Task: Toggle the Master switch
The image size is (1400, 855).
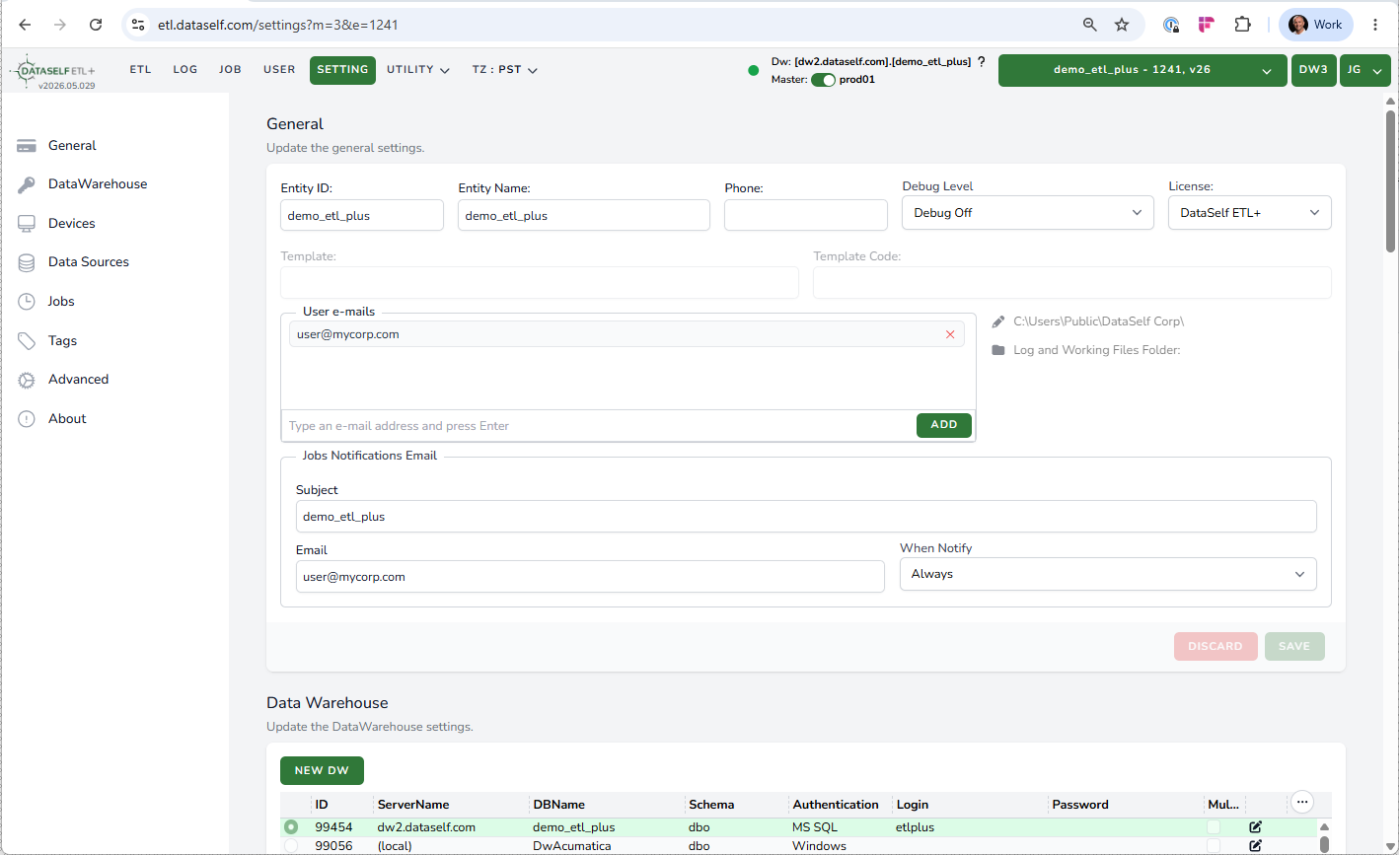Action: [823, 80]
